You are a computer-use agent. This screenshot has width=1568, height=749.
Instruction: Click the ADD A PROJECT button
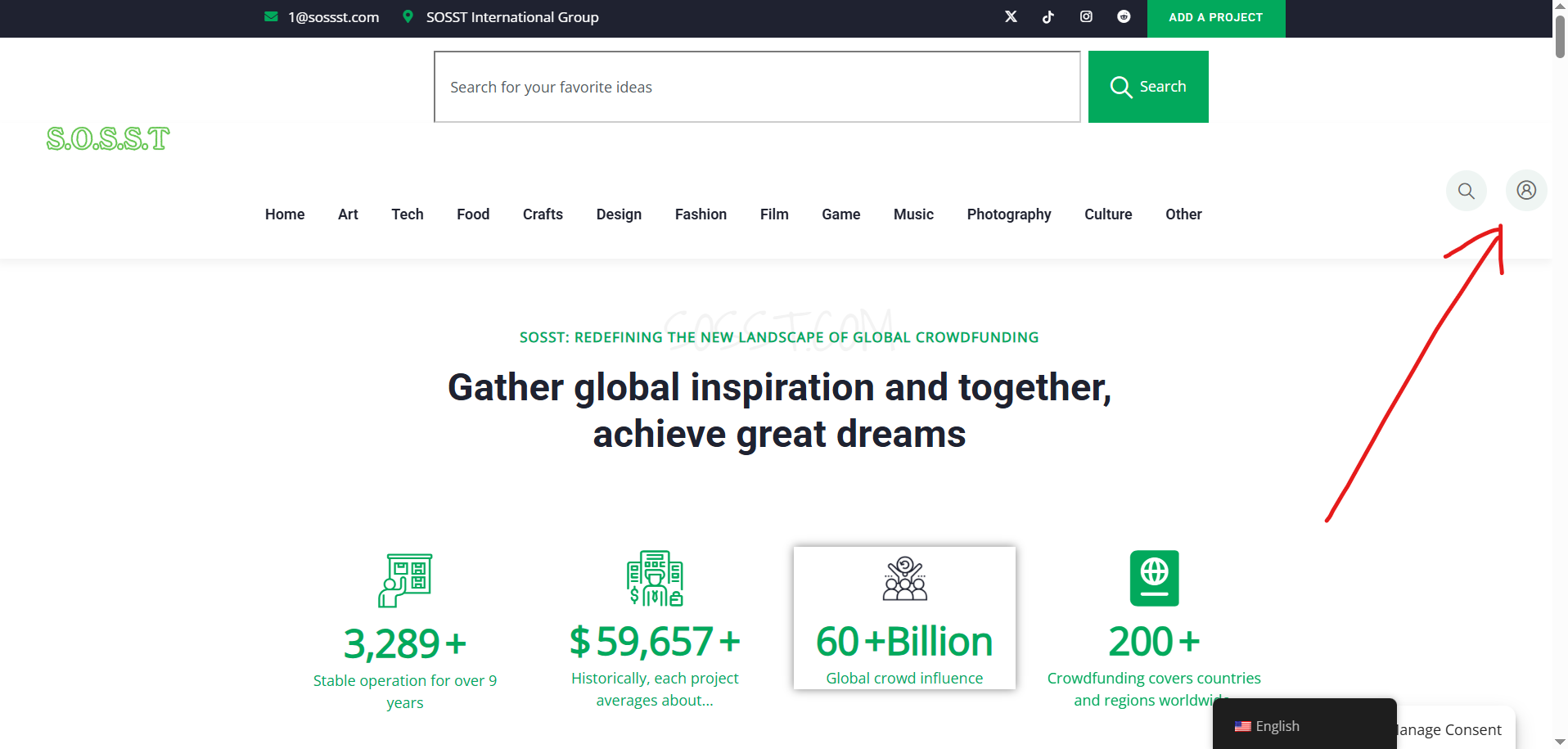pyautogui.click(x=1216, y=18)
